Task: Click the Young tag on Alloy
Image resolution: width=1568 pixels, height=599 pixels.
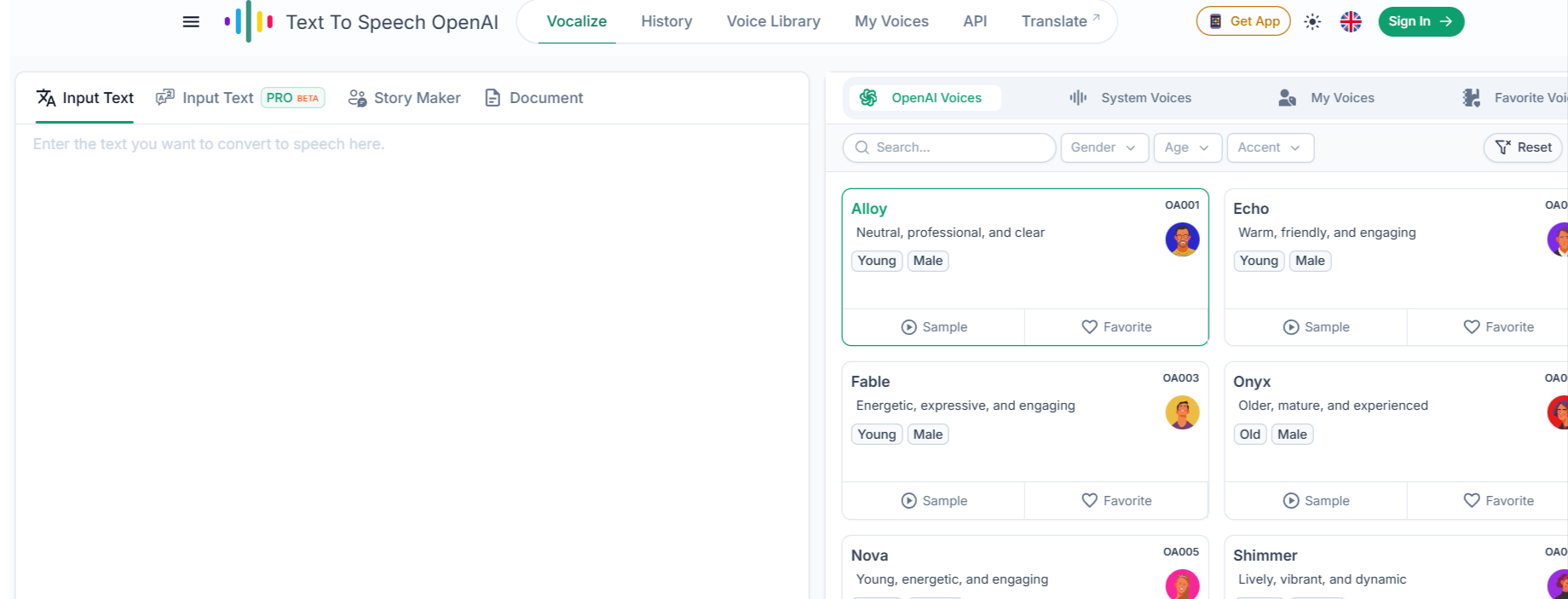Action: (877, 261)
